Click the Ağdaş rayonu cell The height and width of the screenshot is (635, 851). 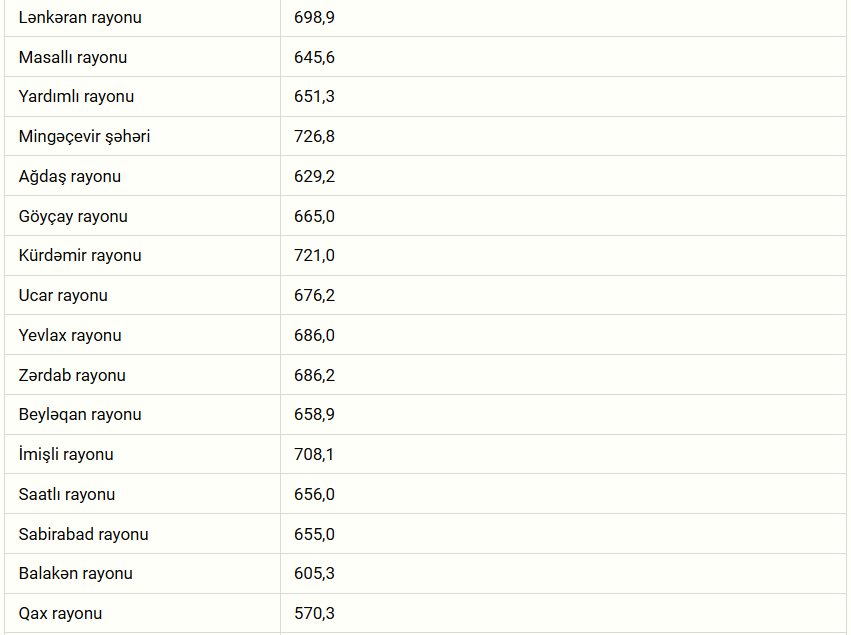click(x=70, y=177)
